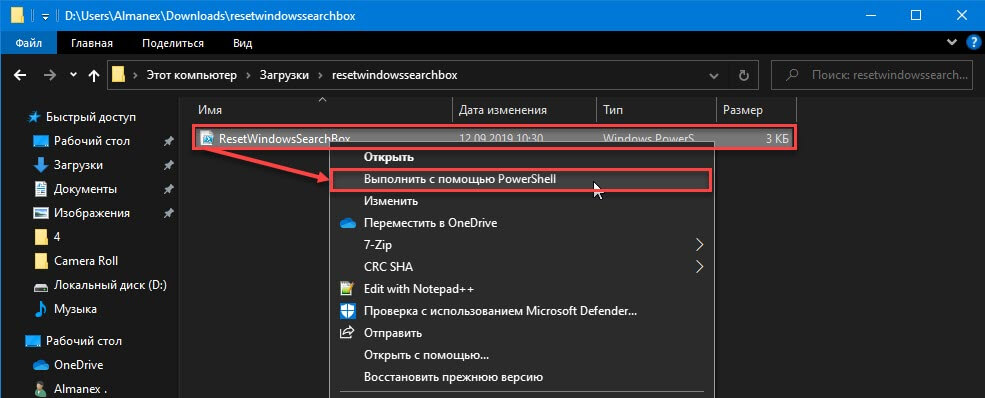Click resetwindowssearchbox breadcrumb segment
Screen dimensions: 985x398
394,75
